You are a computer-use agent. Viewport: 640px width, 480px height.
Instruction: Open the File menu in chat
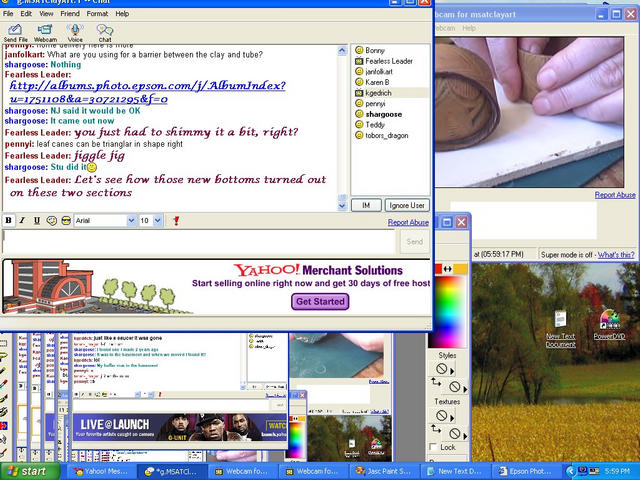point(8,13)
